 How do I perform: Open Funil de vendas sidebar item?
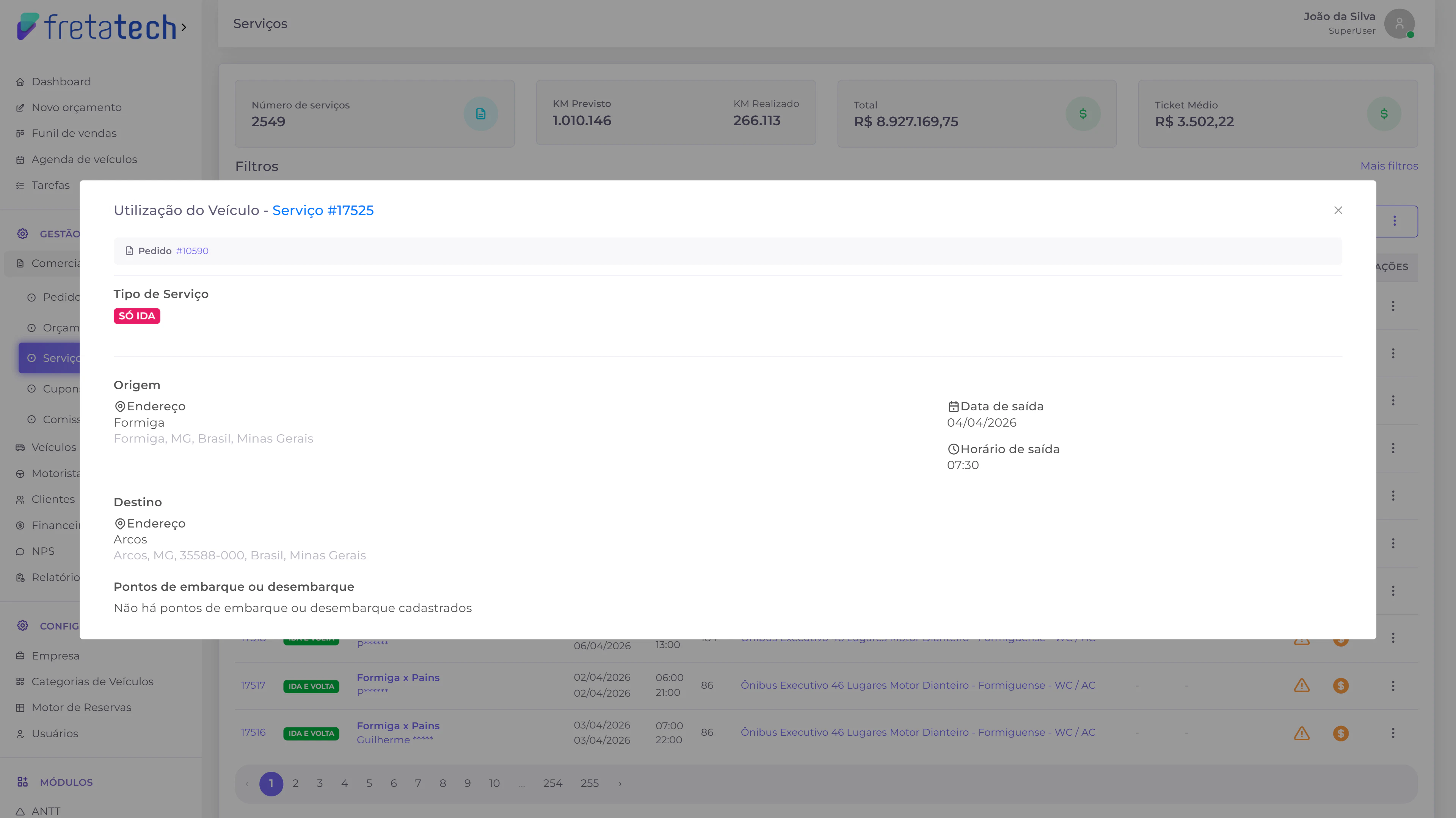(x=74, y=133)
